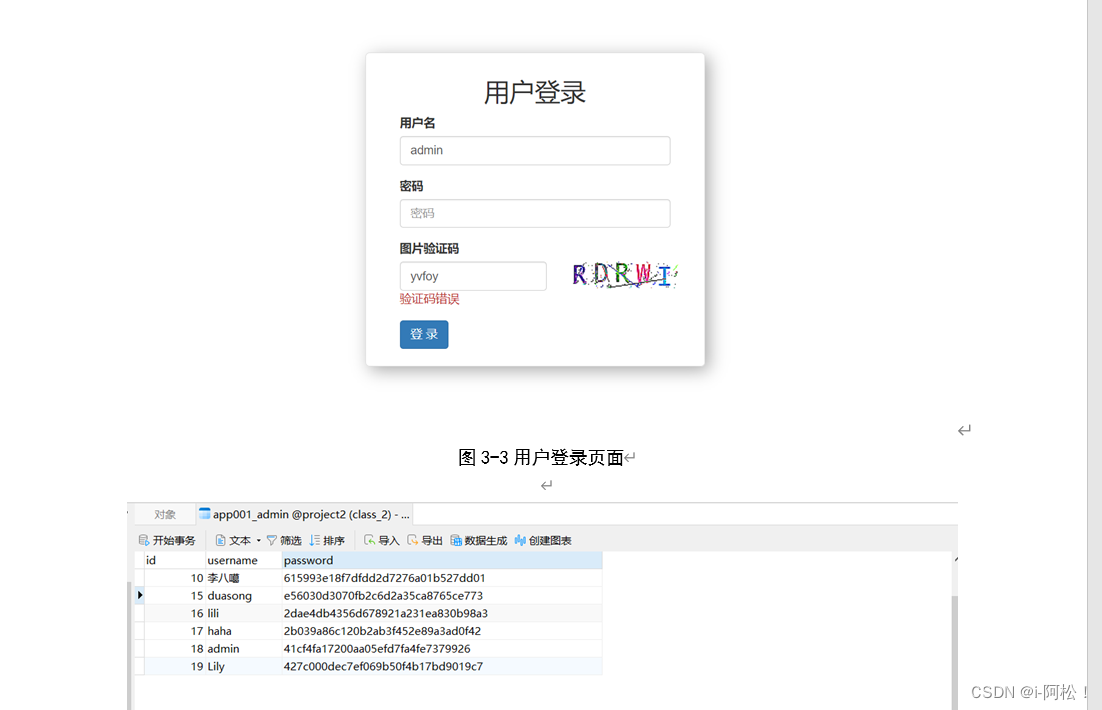Expand the dropdown arrow next to 文本
The height and width of the screenshot is (710, 1102).
(258, 540)
